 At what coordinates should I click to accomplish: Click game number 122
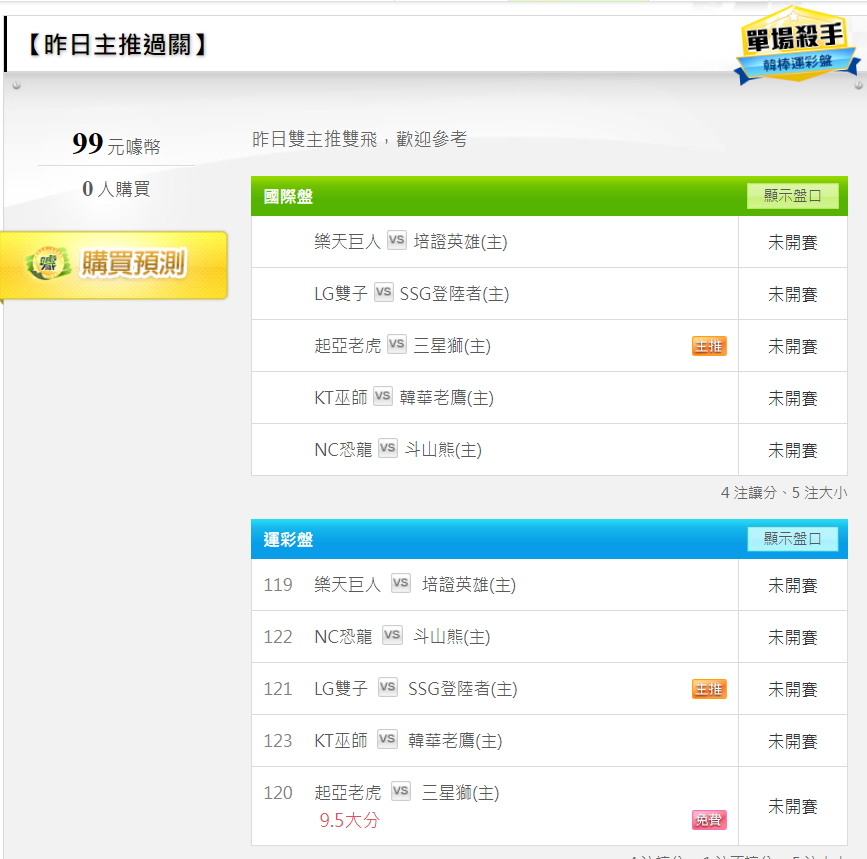[x=278, y=637]
